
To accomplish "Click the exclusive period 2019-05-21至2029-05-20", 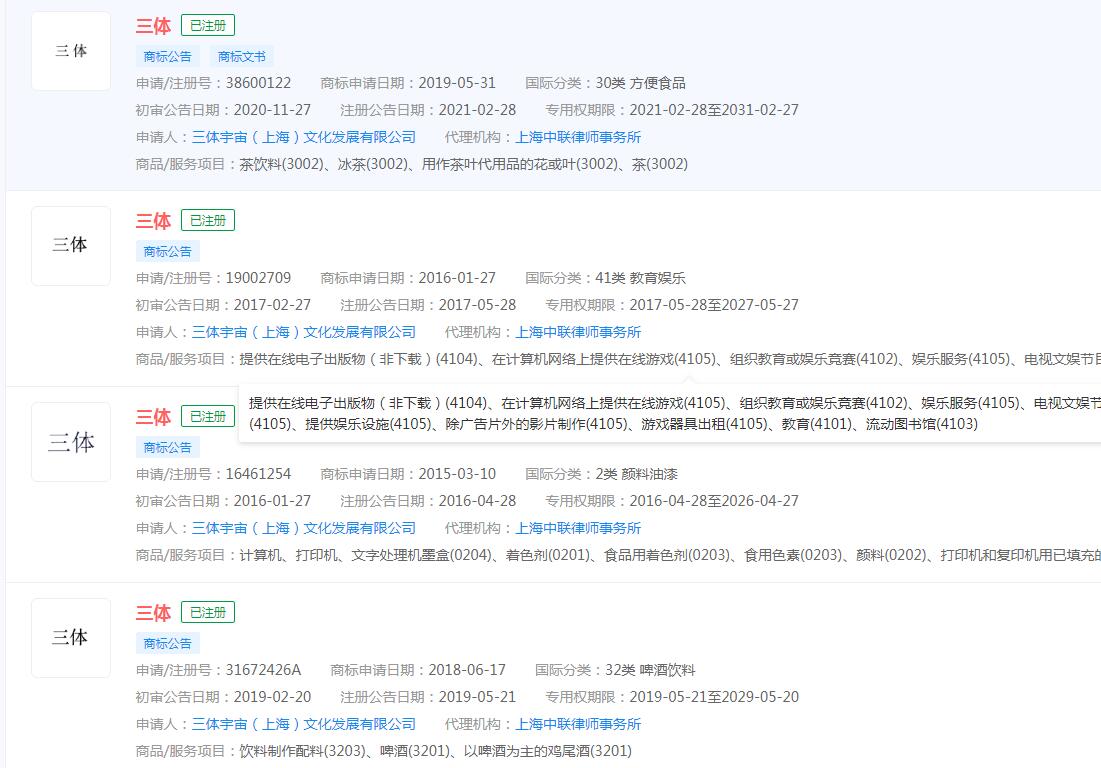I will point(714,697).
